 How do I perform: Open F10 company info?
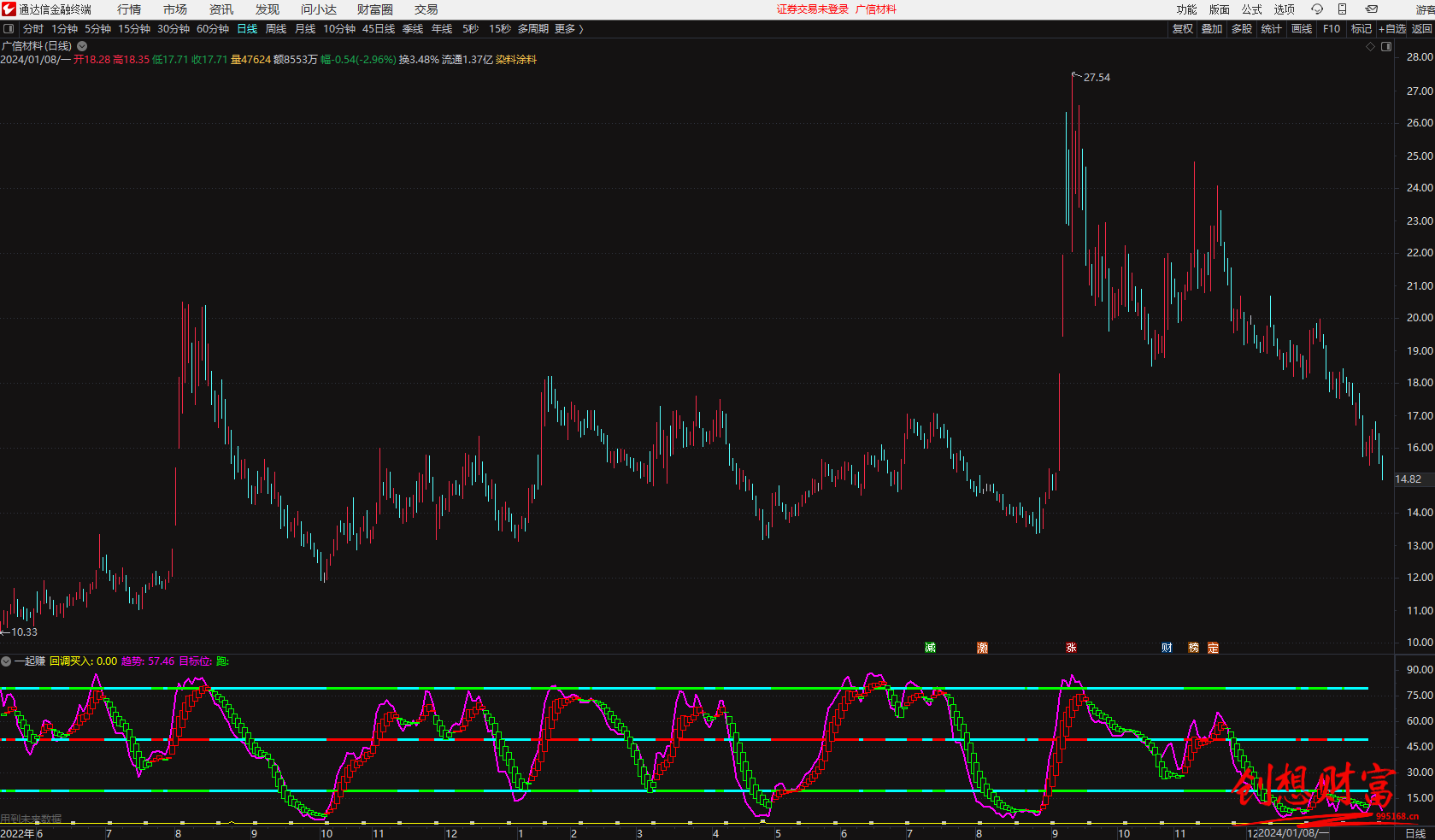coord(1332,29)
